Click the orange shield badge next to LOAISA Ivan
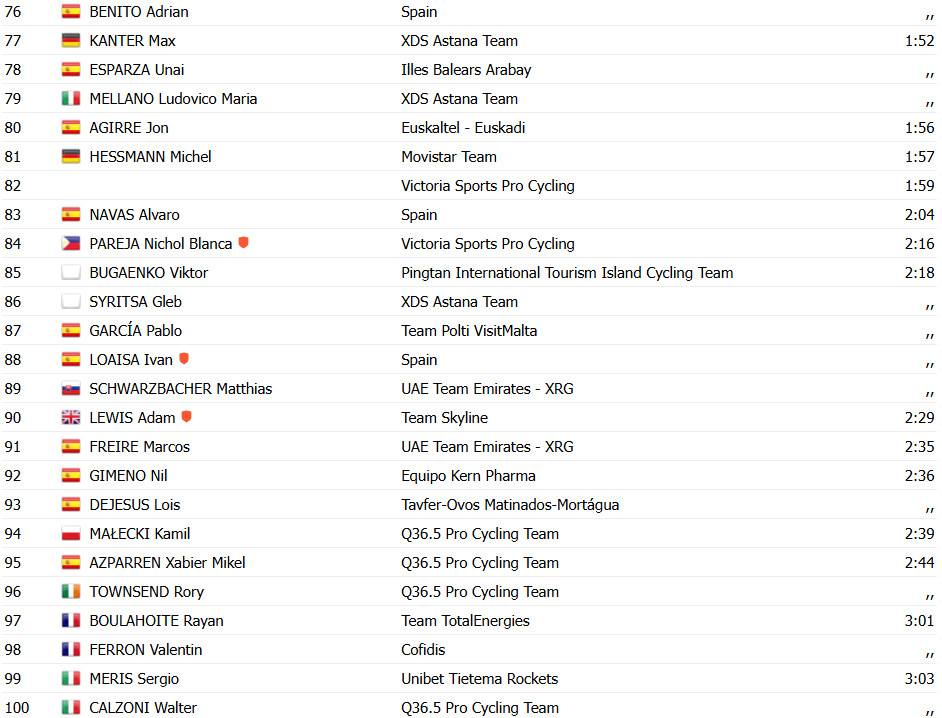Viewport: 942px width, 718px height. point(184,358)
